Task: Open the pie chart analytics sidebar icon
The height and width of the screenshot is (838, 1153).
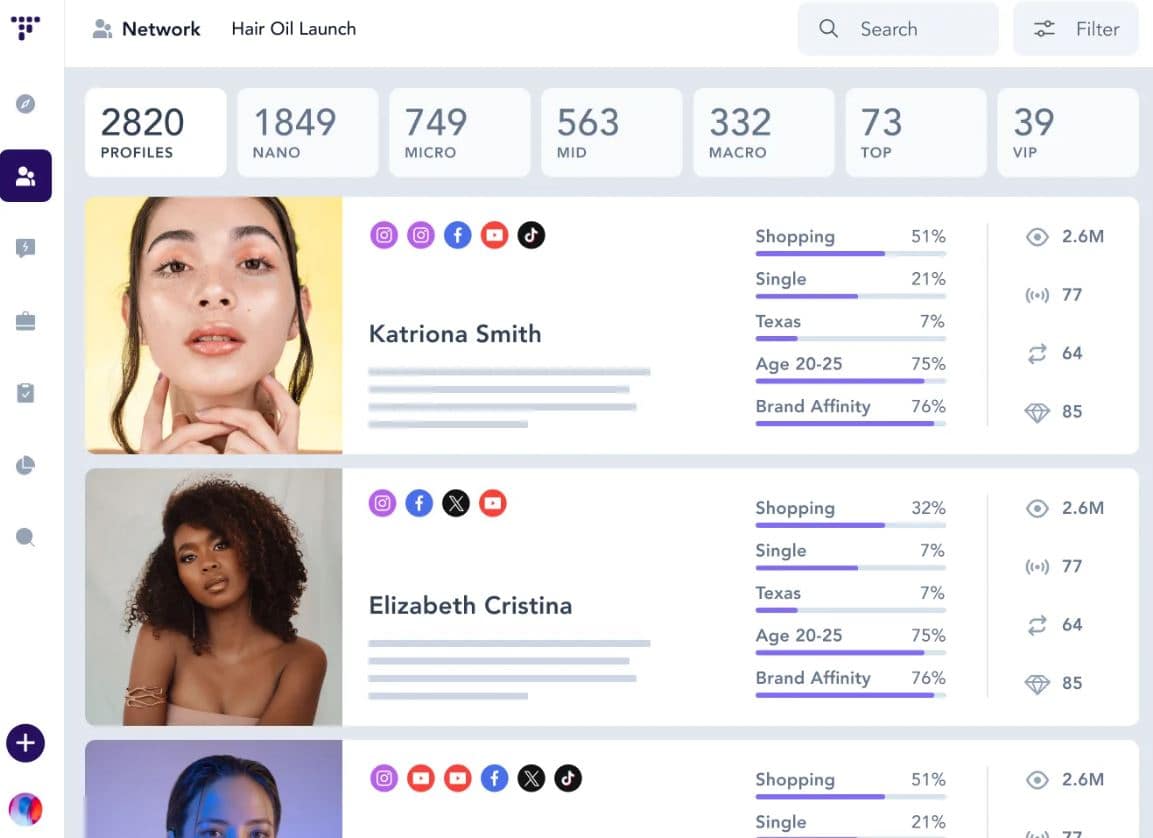Action: 26,465
